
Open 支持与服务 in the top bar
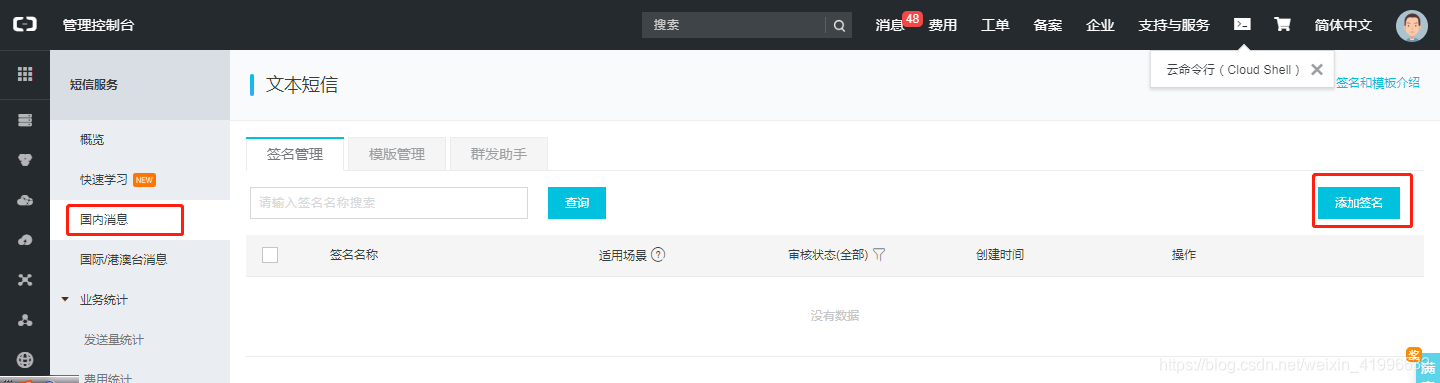[x=1174, y=25]
